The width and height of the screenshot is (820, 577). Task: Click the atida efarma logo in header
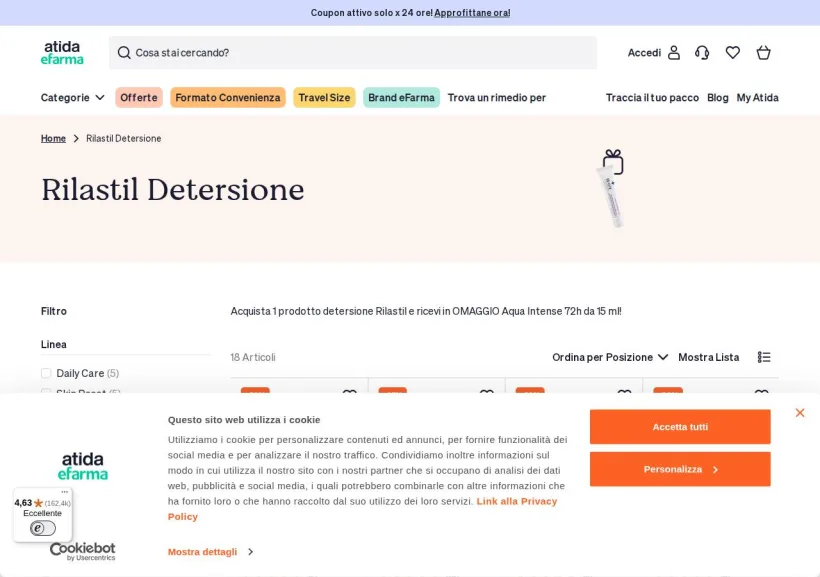click(62, 52)
